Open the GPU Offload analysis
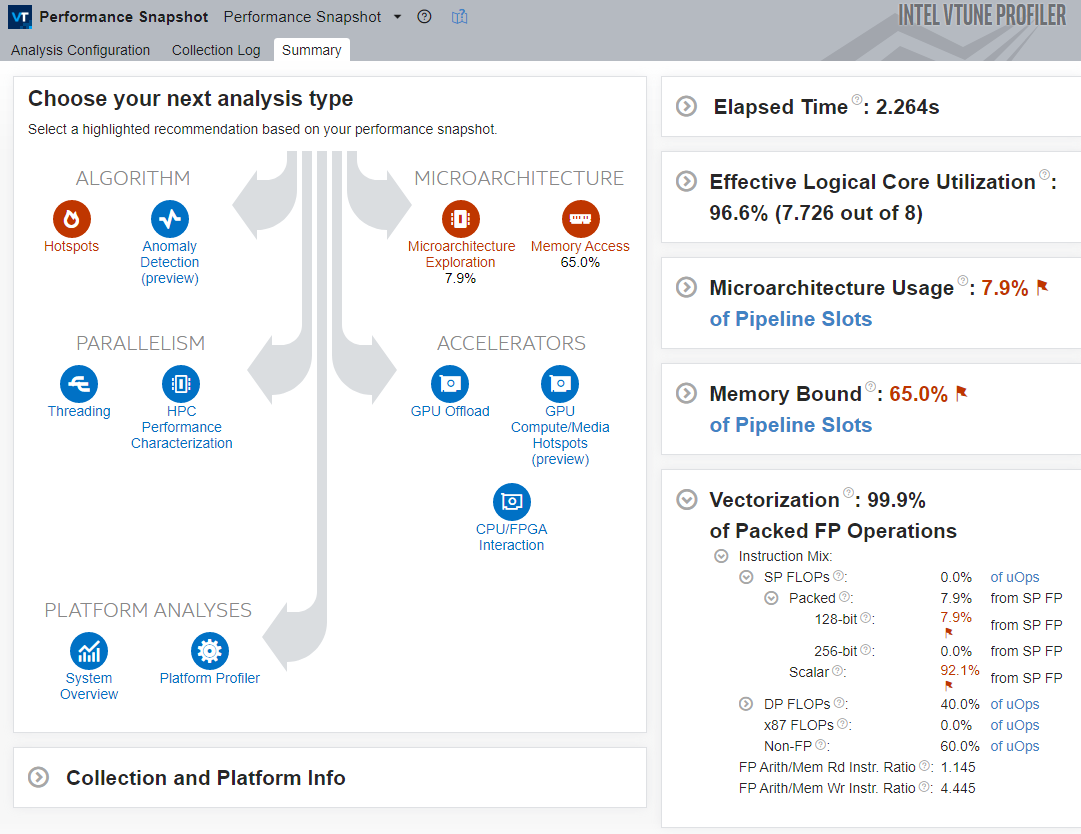Viewport: 1081px width, 834px height. [450, 382]
